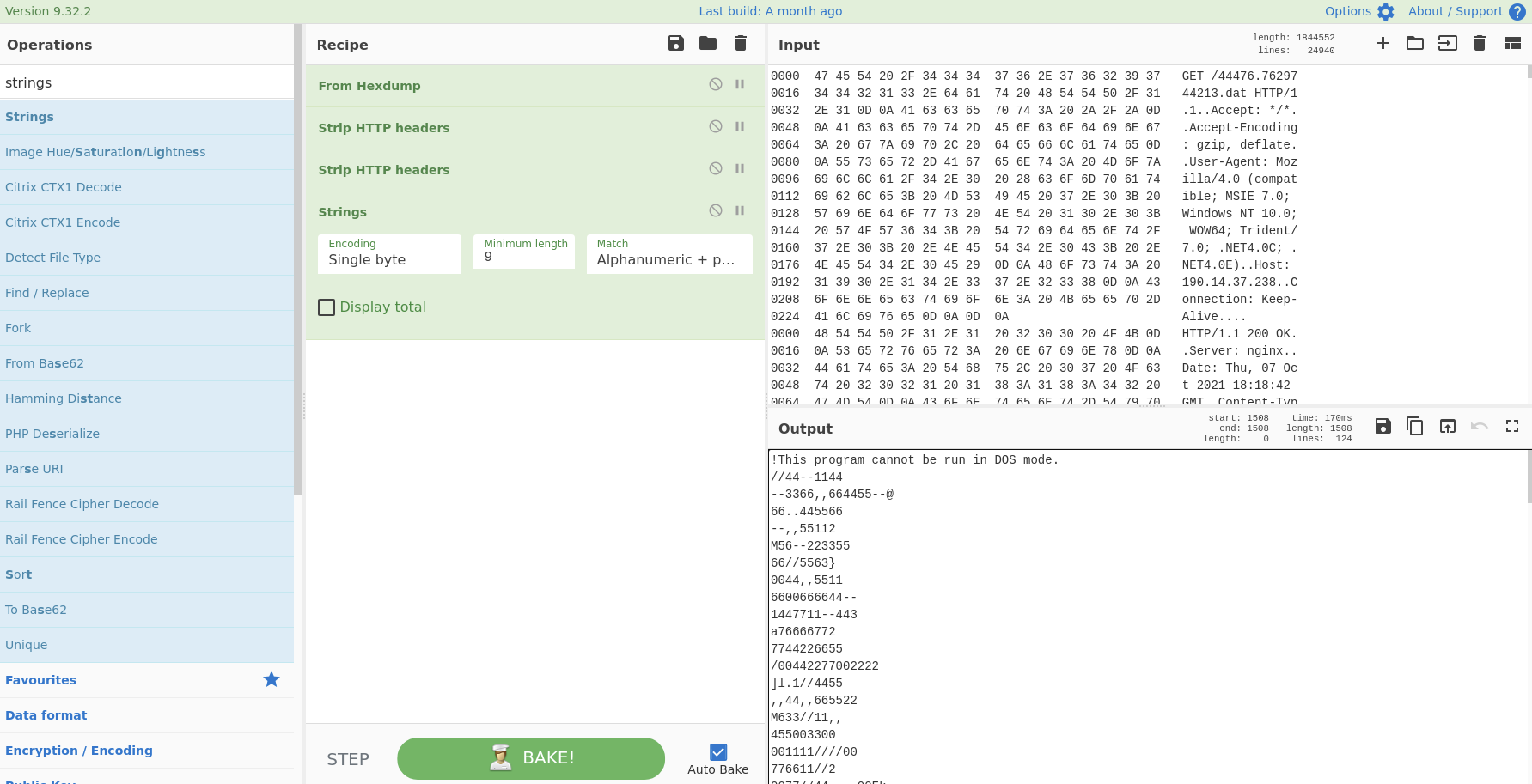1532x784 pixels.
Task: Add a new input tab
Action: point(1383,43)
